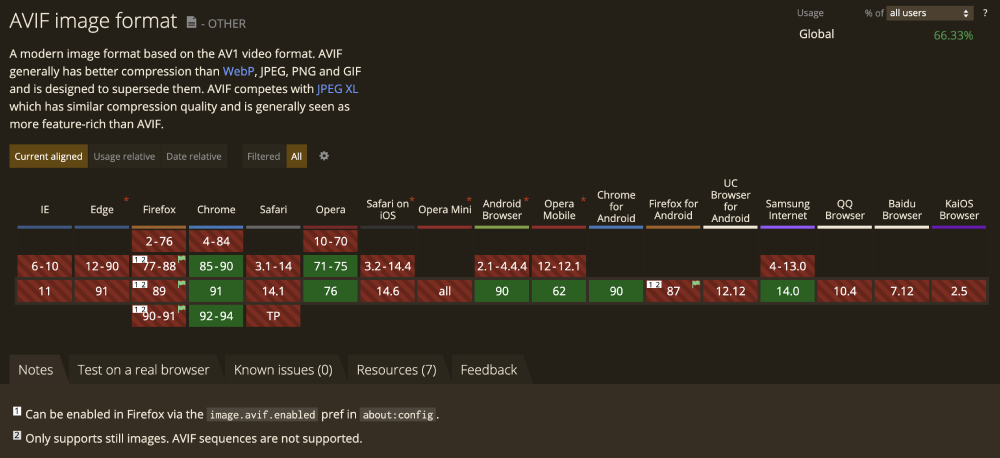This screenshot has width=1000, height=458.
Task: Click the KaiOS Browser column header
Action: (x=959, y=210)
